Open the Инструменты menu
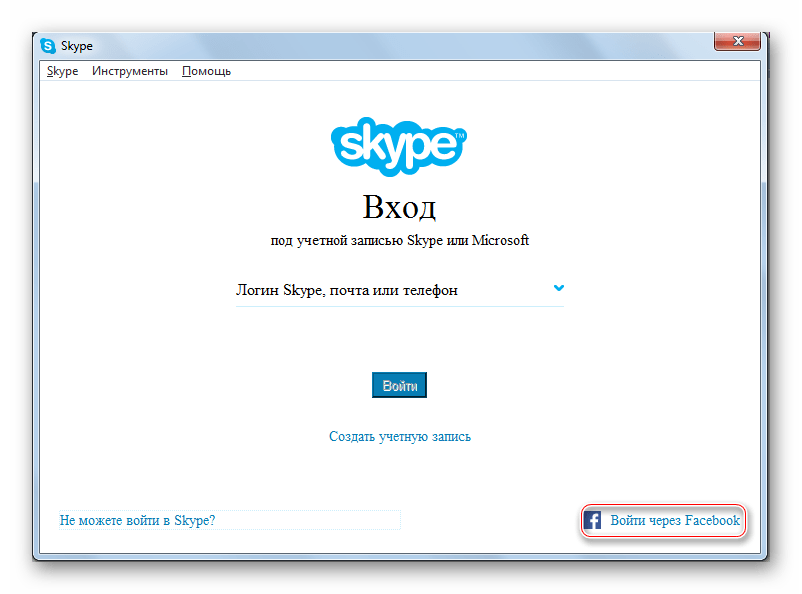This screenshot has height=594, width=802. click(130, 71)
